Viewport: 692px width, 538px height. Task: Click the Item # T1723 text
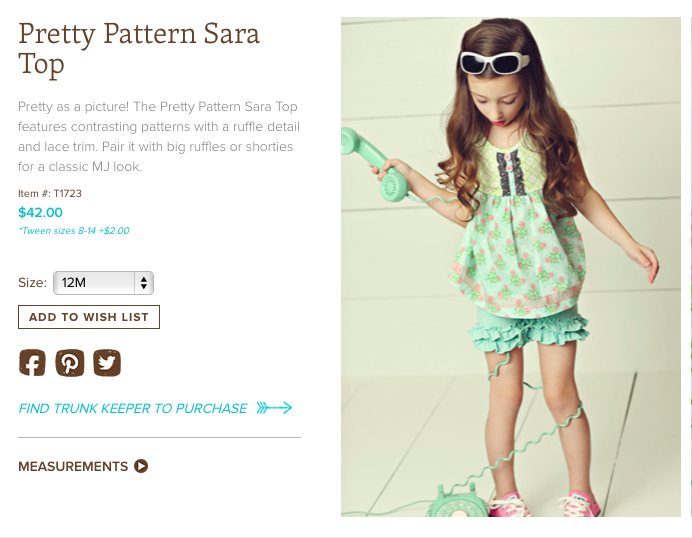pyautogui.click(x=50, y=193)
